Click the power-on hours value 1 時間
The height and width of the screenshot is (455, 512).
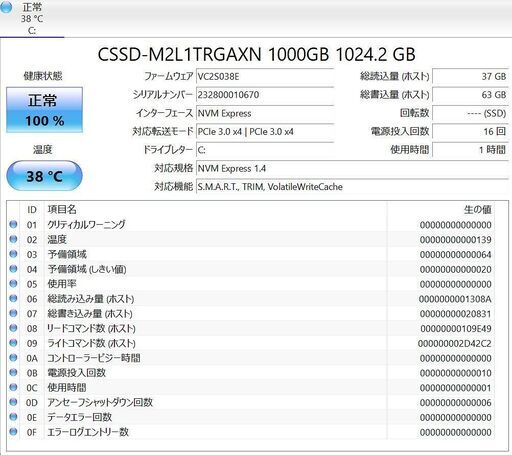(x=470, y=150)
